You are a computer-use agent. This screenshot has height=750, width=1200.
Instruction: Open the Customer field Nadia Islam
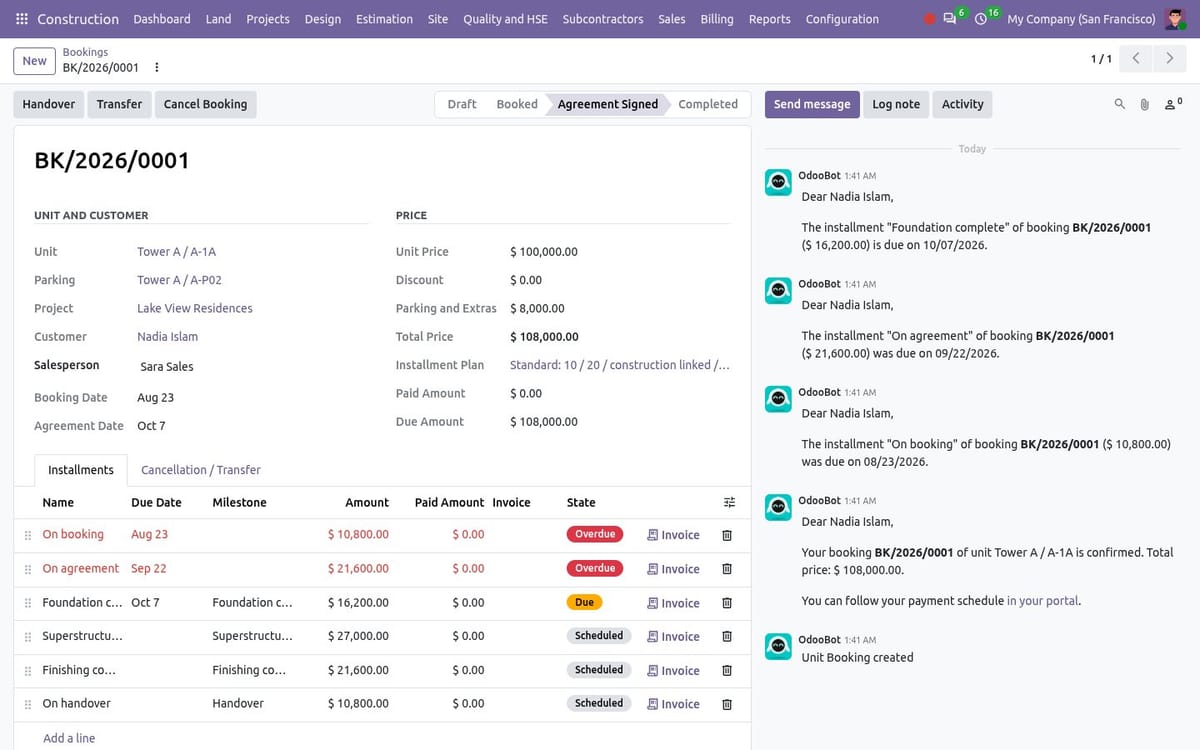[x=167, y=337]
